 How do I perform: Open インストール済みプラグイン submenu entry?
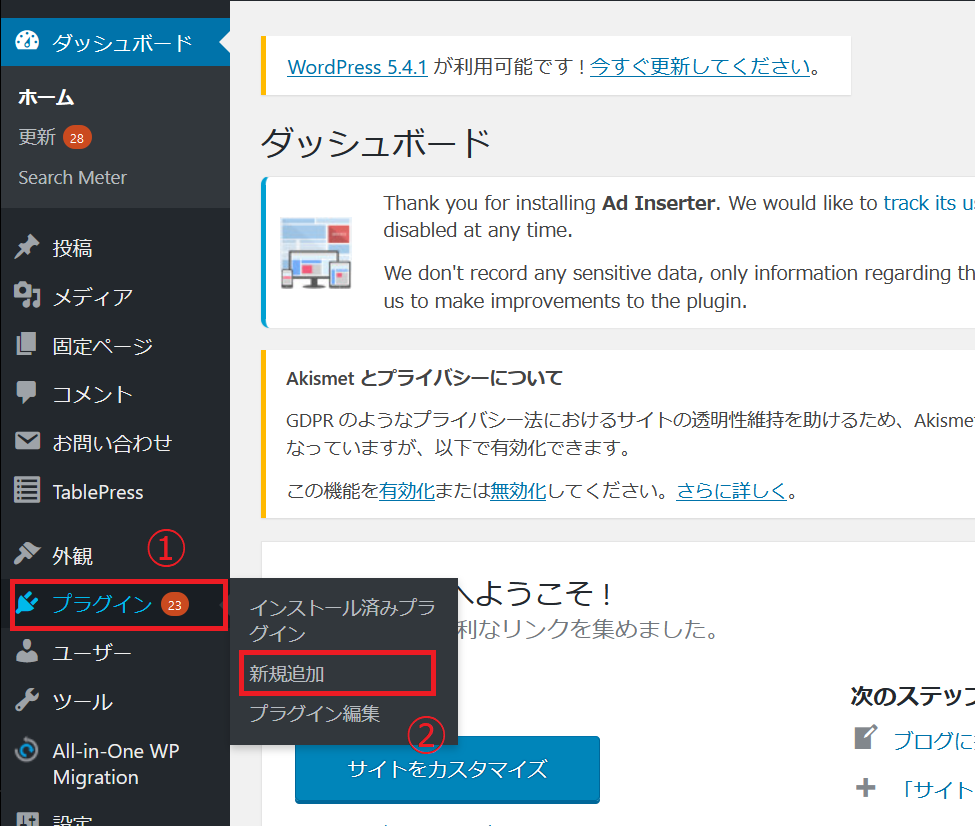[341, 620]
